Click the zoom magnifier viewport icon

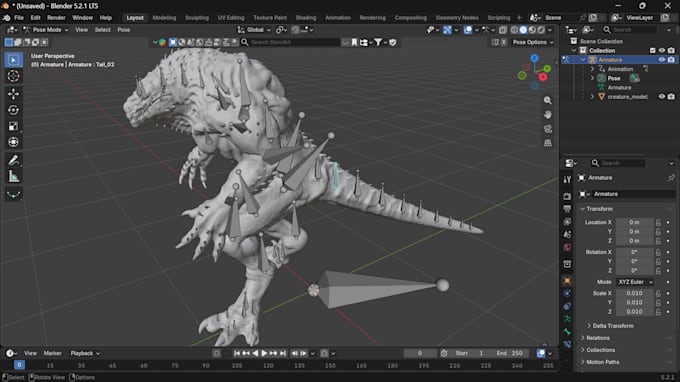tap(548, 100)
